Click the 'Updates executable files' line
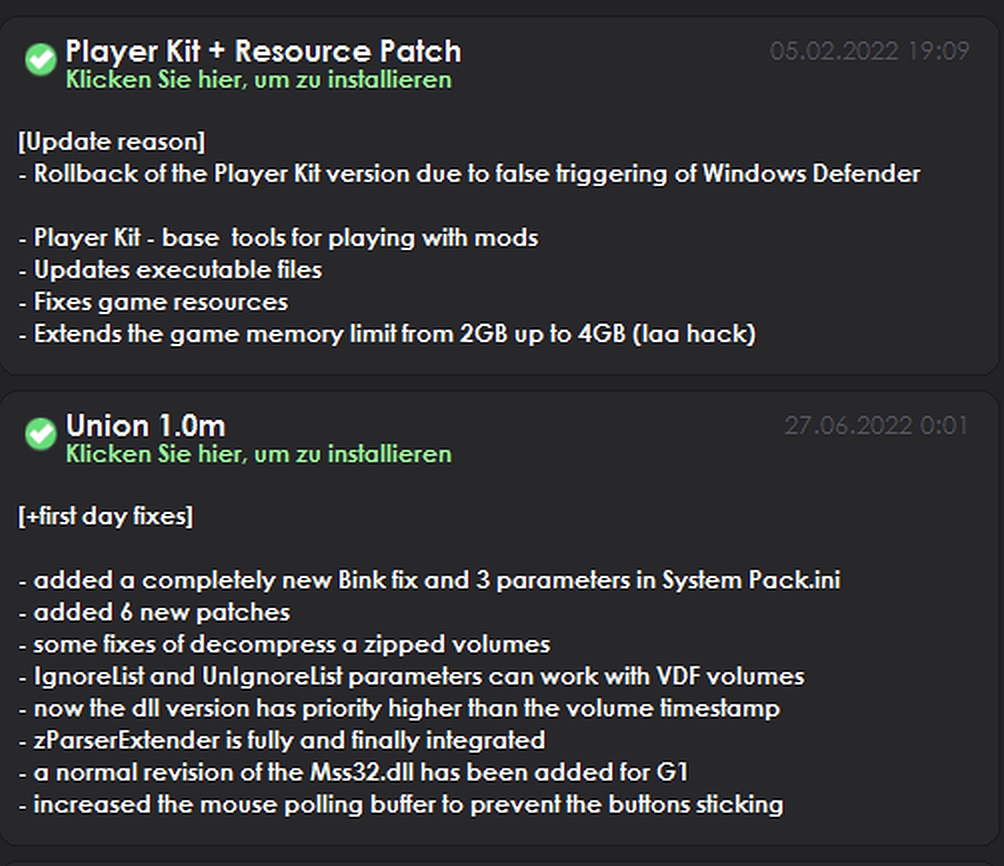Image resolution: width=1004 pixels, height=866 pixels. [170, 270]
